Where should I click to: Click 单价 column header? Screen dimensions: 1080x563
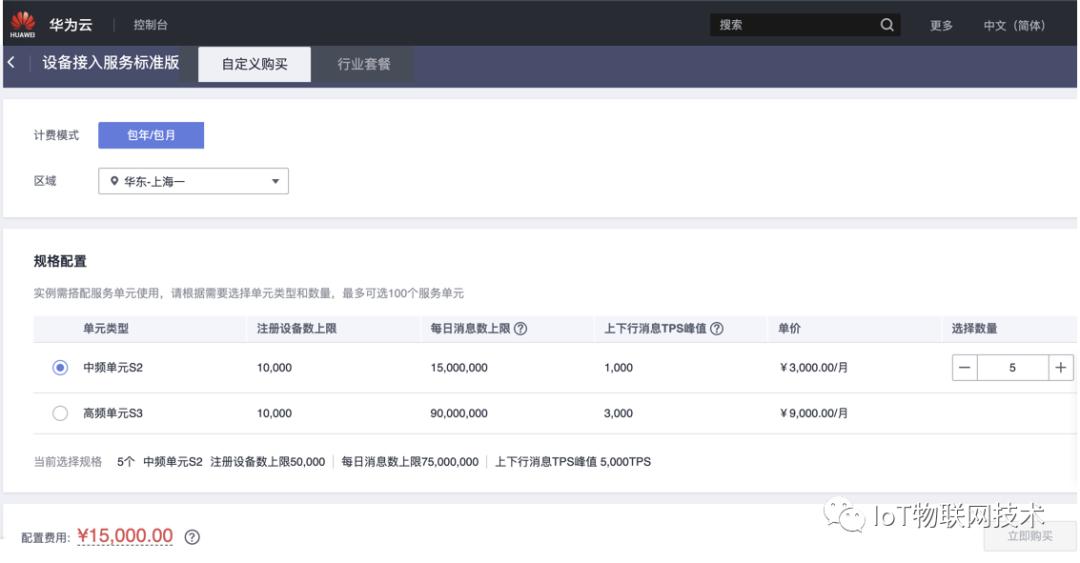click(x=789, y=329)
